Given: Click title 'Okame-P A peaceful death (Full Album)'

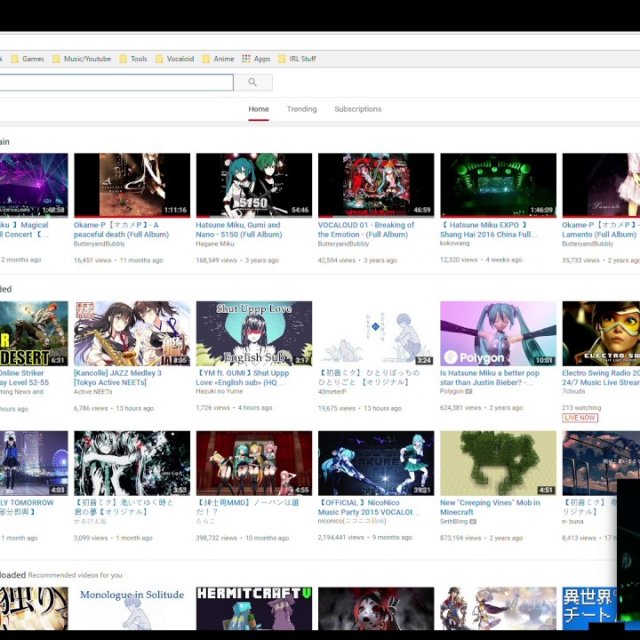Looking at the screenshot, I should (x=121, y=229).
